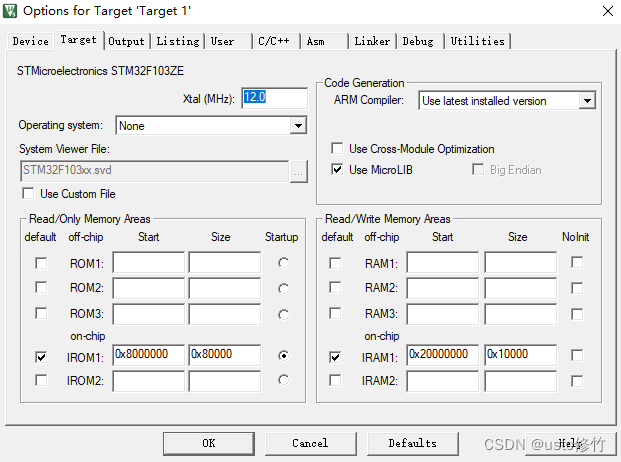Click the Cancel button
This screenshot has width=621, height=462.
(x=310, y=443)
